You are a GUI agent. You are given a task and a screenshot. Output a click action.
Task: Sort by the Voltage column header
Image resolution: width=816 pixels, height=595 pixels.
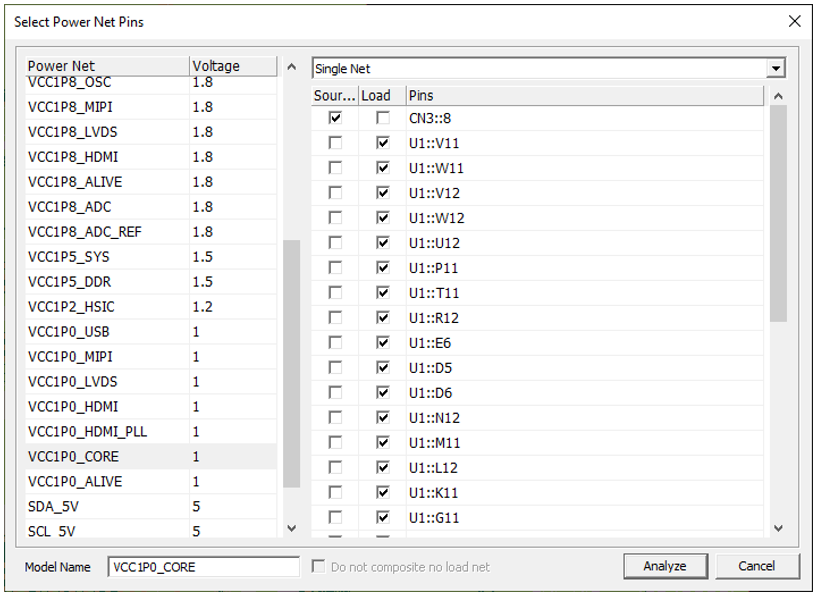232,66
